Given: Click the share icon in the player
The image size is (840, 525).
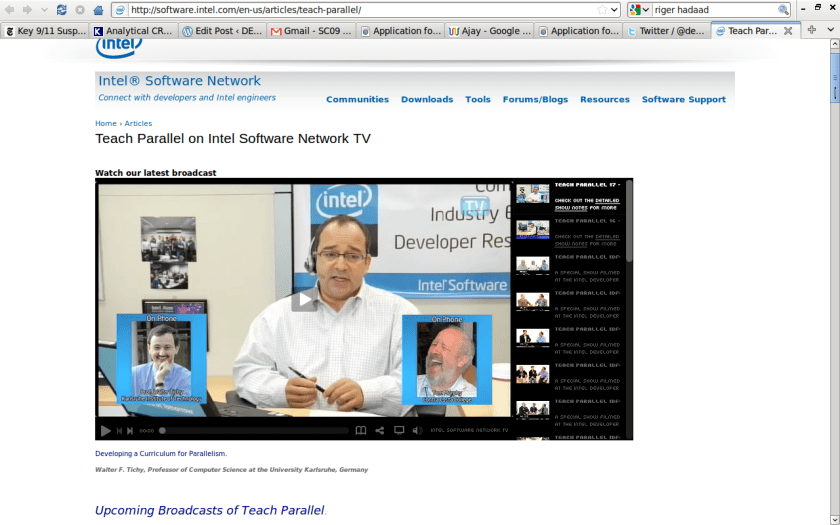Looking at the screenshot, I should 380,431.
